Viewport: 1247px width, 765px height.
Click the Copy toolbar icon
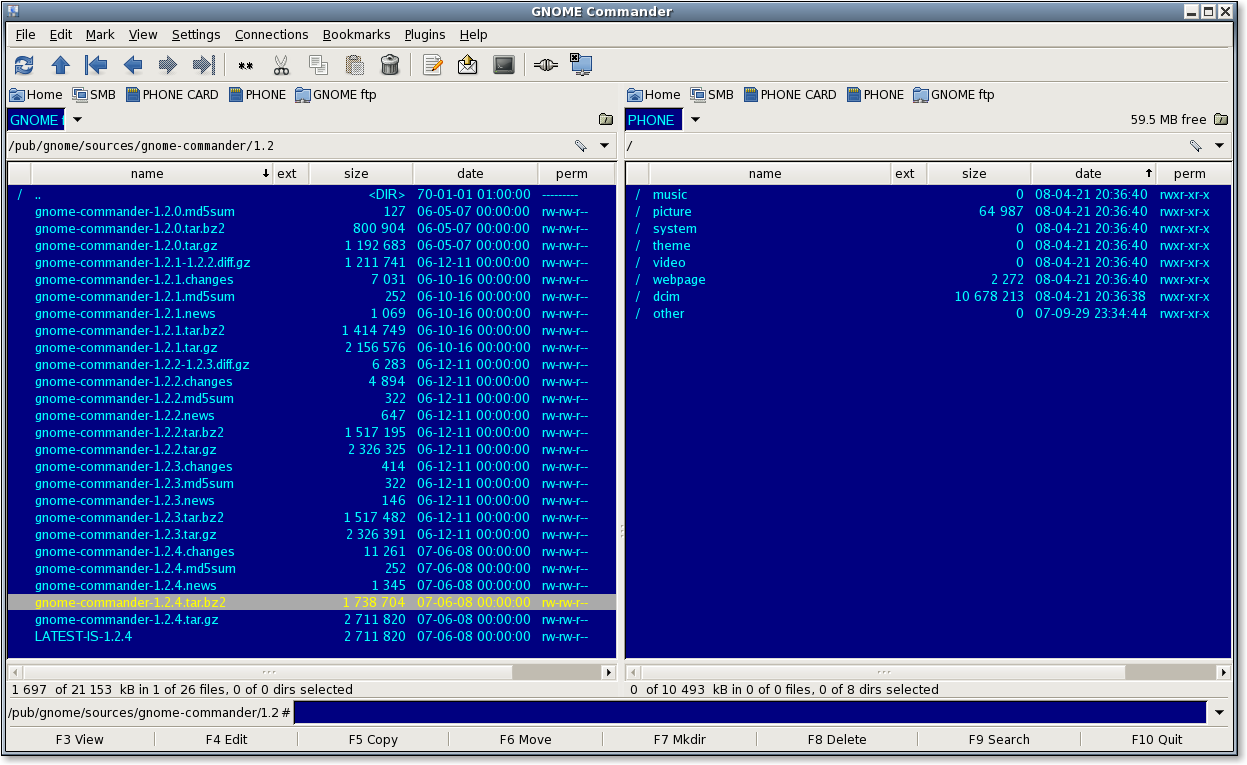click(318, 65)
